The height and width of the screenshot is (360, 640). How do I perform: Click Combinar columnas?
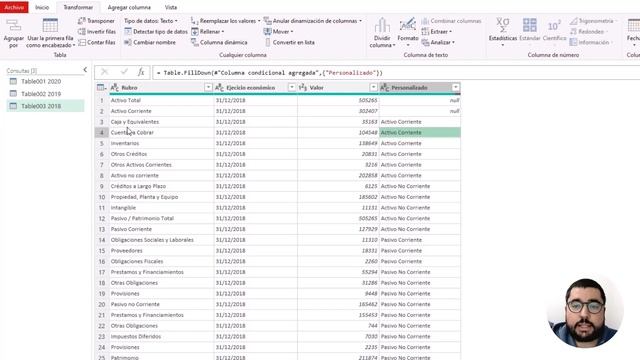point(451,21)
